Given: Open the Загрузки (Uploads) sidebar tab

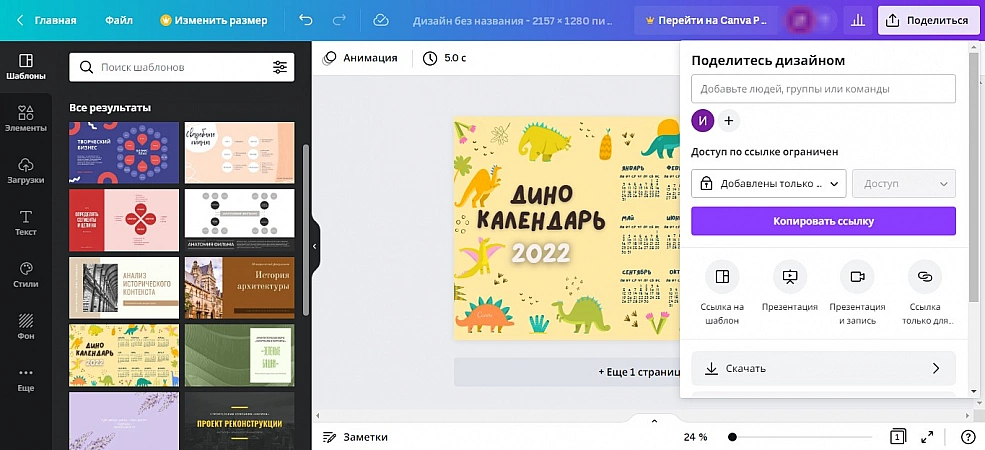Looking at the screenshot, I should pos(26,171).
